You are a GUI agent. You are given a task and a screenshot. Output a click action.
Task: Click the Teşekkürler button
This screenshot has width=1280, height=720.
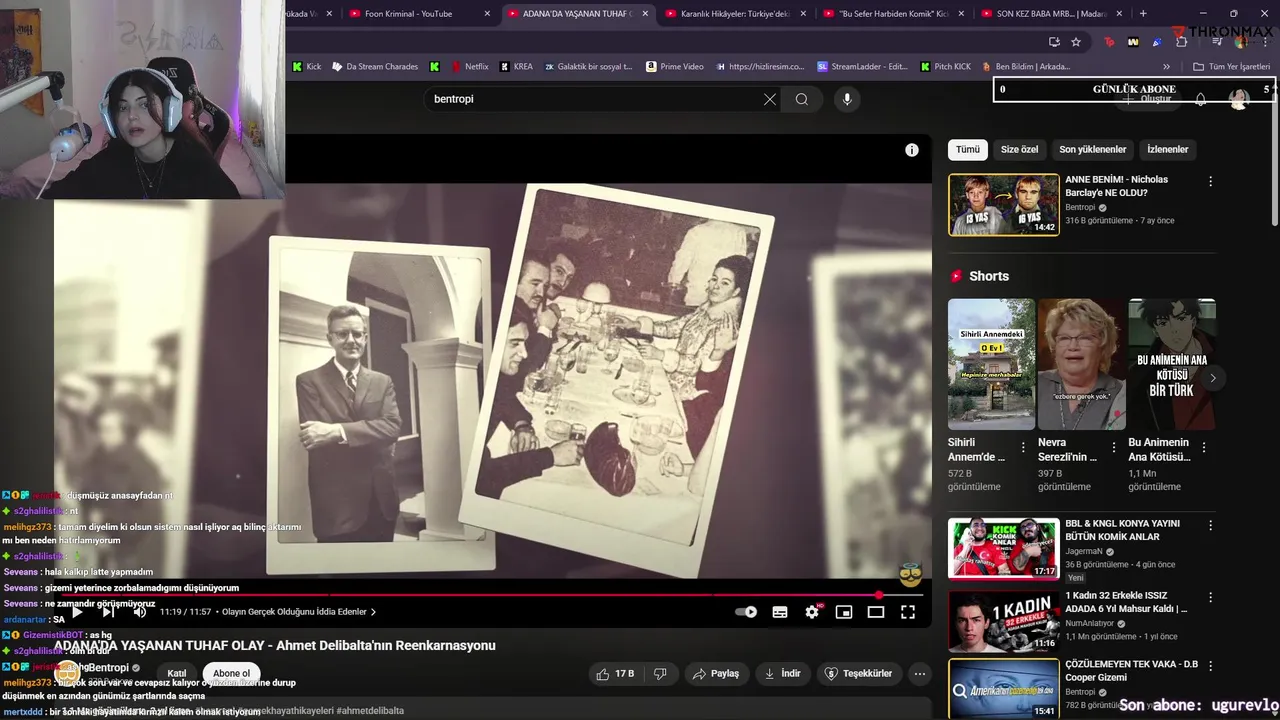click(x=858, y=674)
